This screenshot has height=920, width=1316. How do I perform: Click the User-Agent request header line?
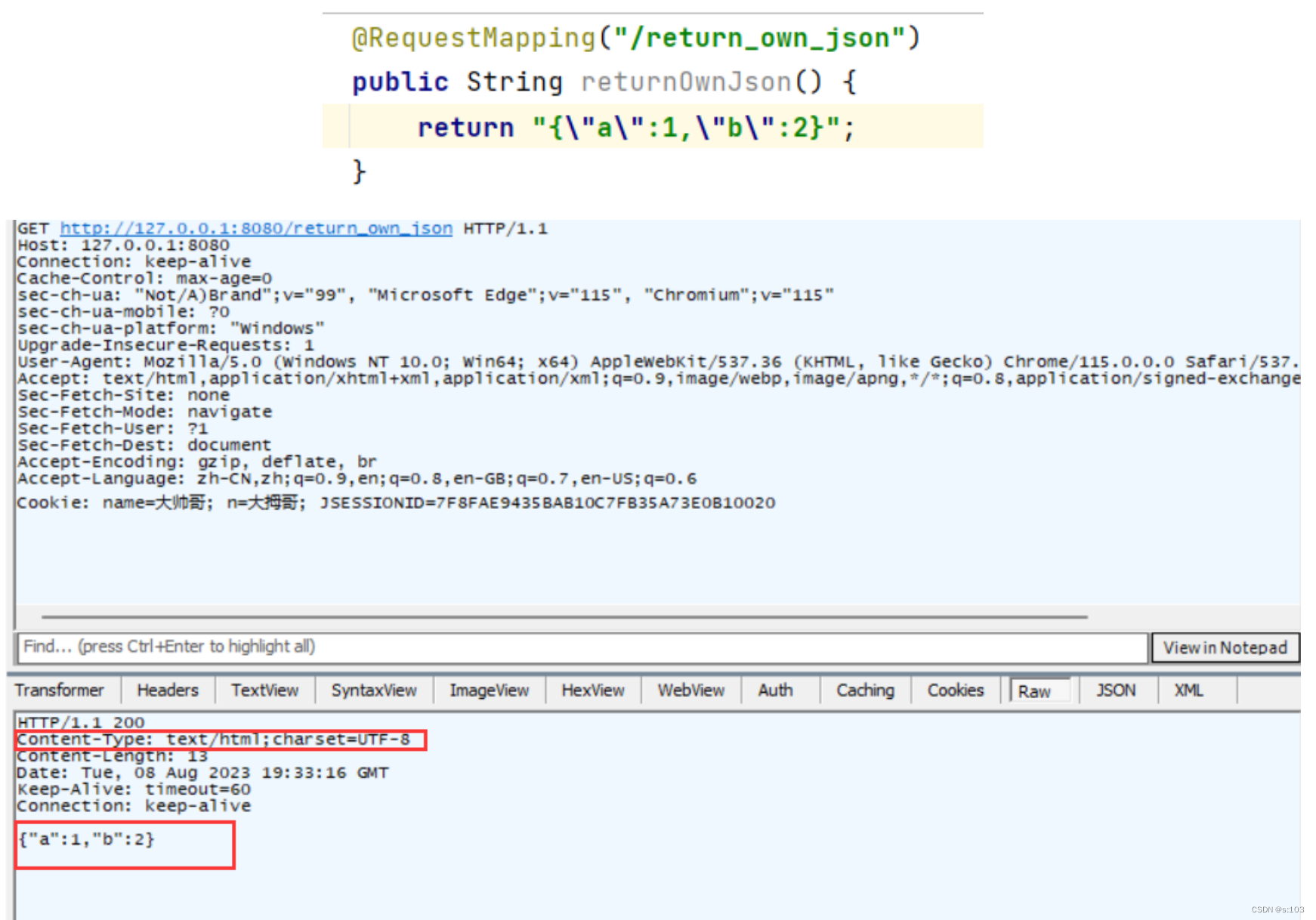pyautogui.click(x=658, y=361)
